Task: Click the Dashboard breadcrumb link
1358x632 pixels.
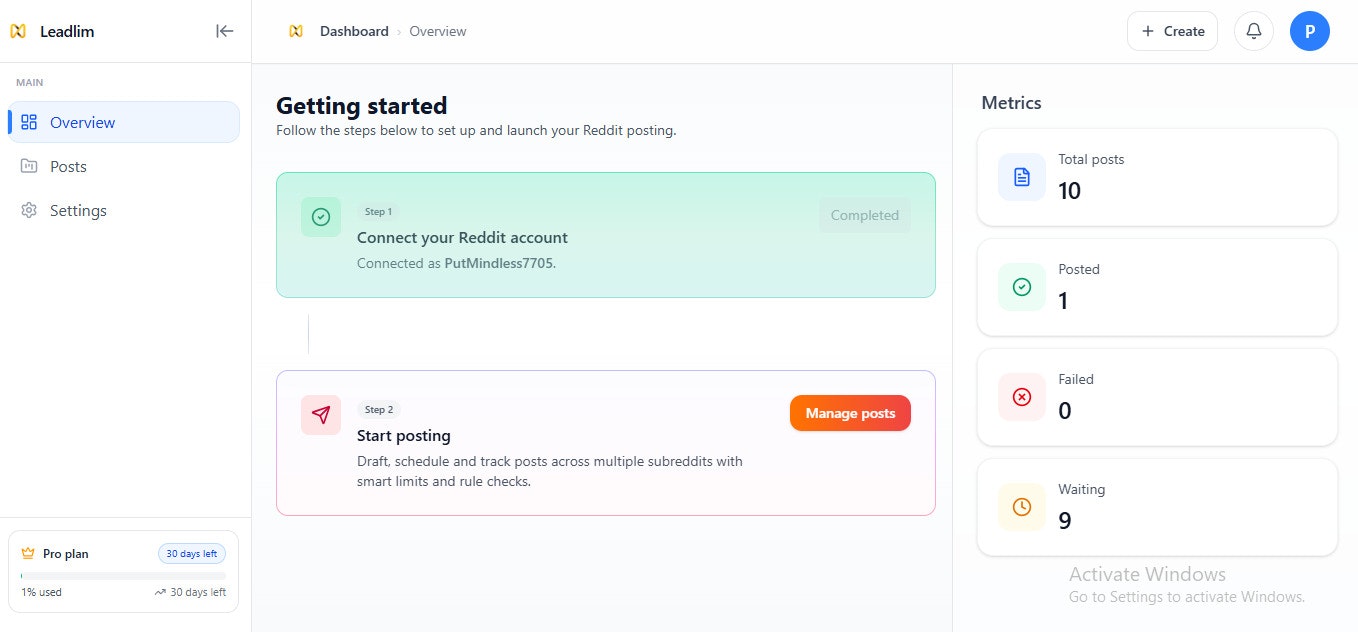Action: [354, 31]
